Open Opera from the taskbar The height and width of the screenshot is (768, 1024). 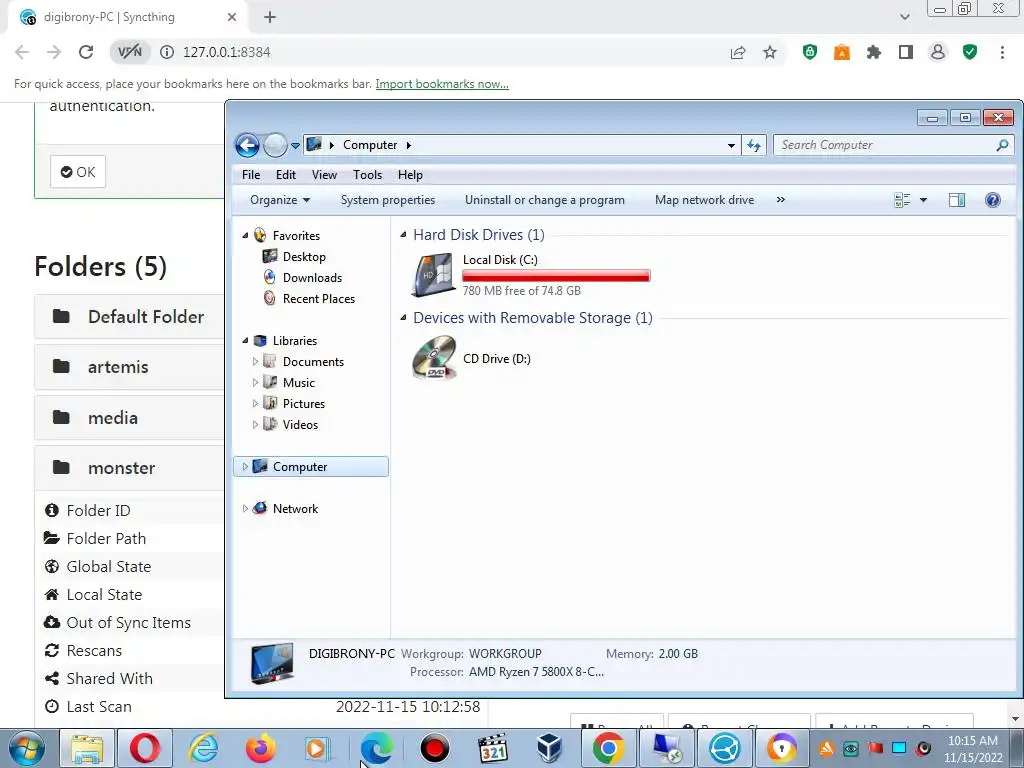point(144,748)
